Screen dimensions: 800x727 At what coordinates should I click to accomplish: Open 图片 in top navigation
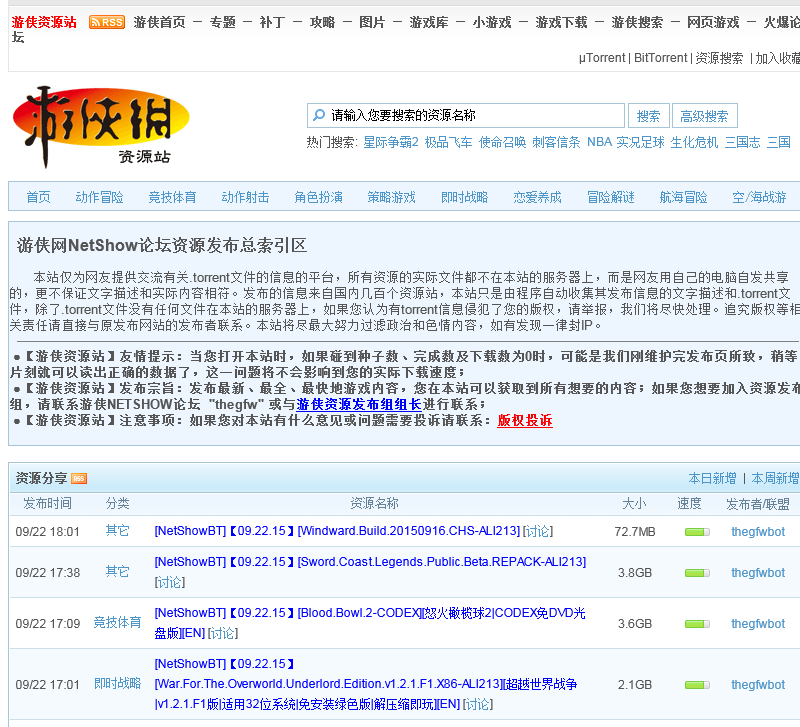point(372,22)
